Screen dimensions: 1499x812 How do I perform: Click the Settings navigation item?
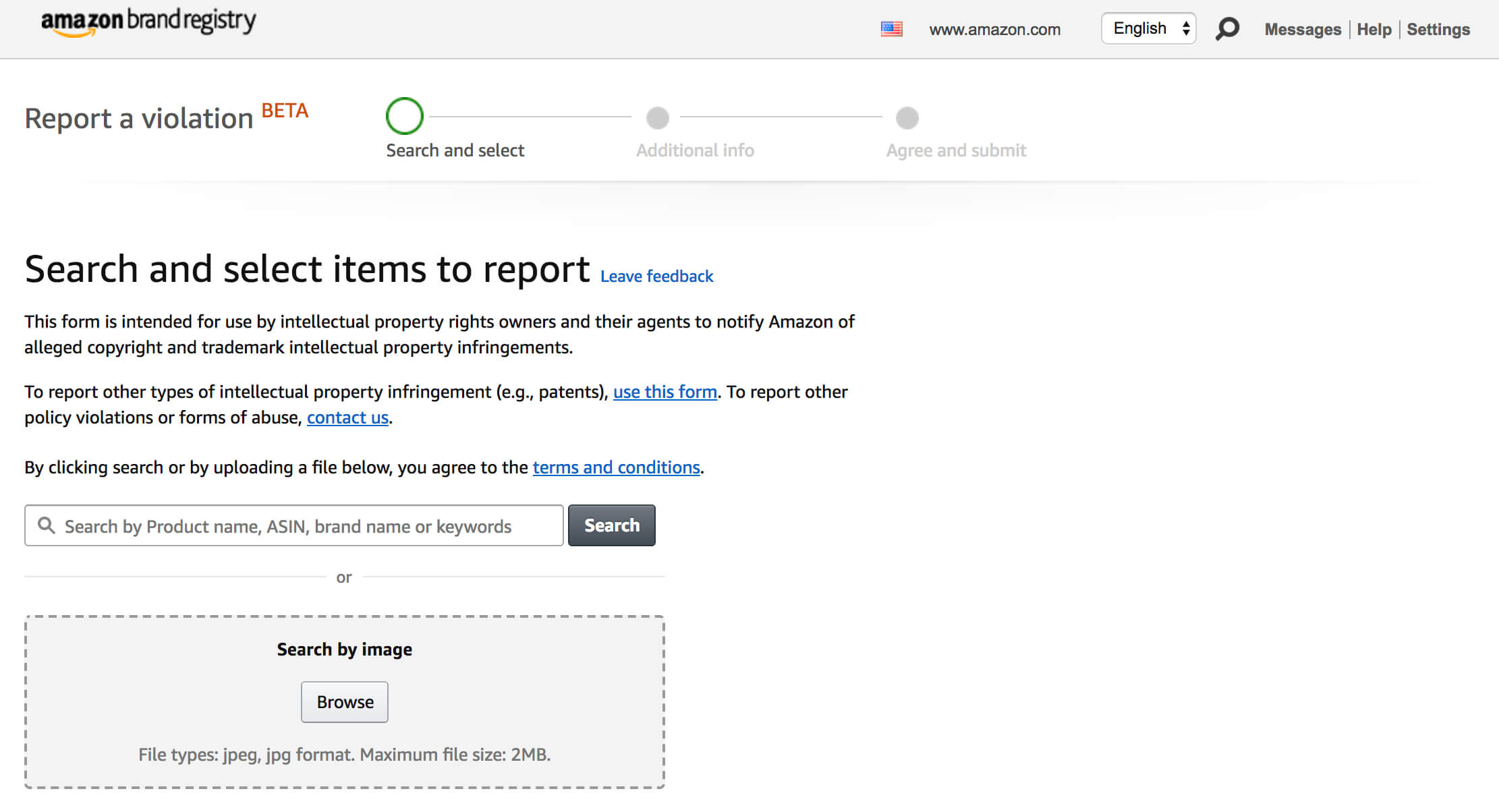click(x=1438, y=29)
